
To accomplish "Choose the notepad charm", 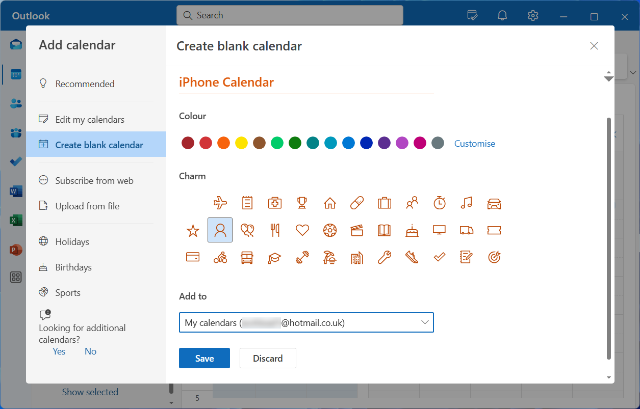I will click(247, 202).
